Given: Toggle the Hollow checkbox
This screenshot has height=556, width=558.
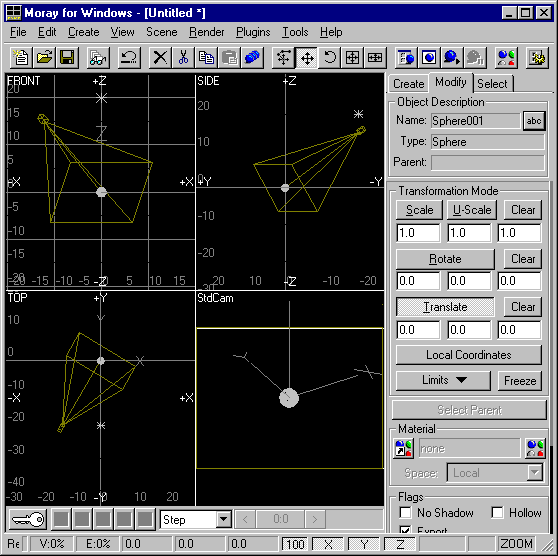Looking at the screenshot, I should click(x=497, y=513).
